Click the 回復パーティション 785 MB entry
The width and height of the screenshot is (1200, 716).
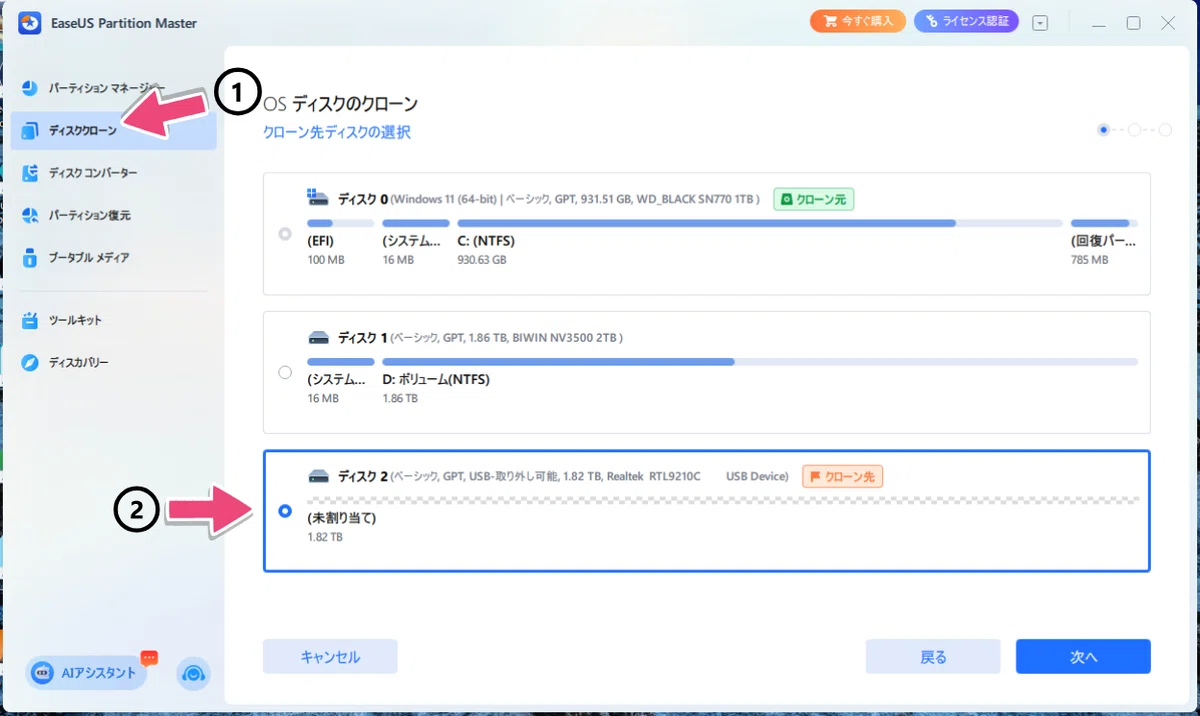[1104, 241]
